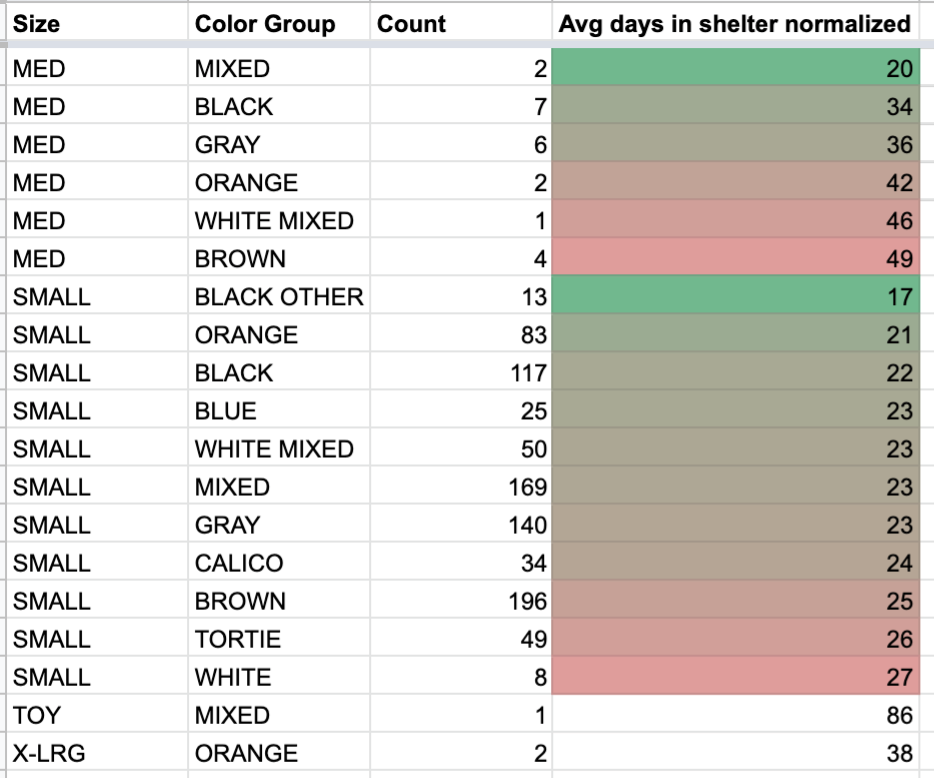Click count 4 for MED BROWN
The image size is (934, 778).
click(x=460, y=259)
